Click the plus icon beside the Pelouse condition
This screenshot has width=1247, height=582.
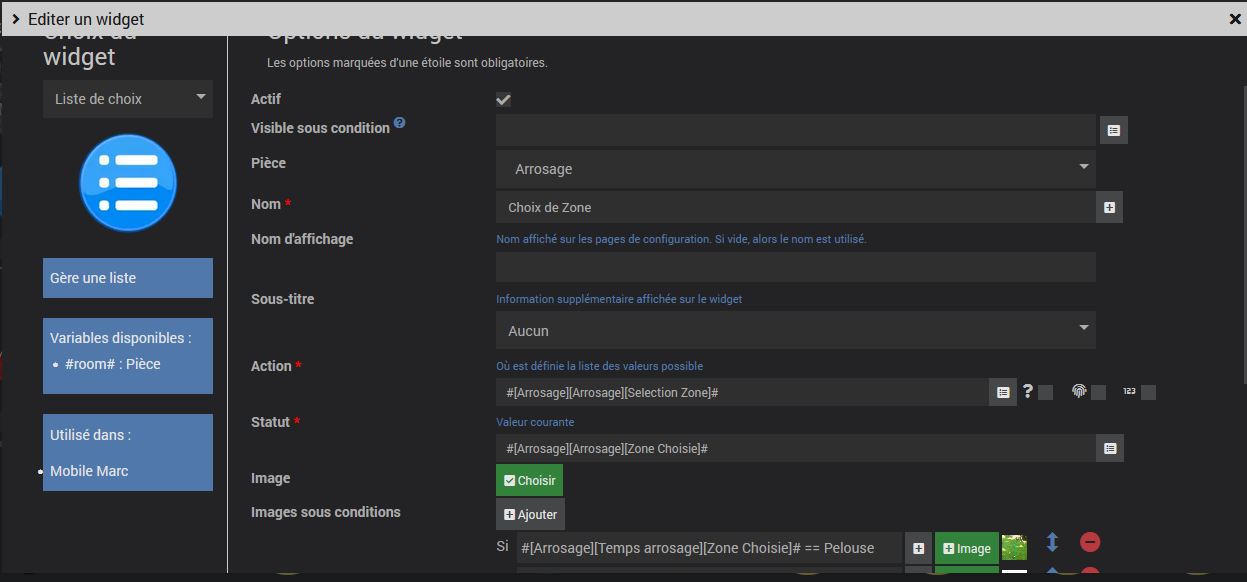point(918,548)
